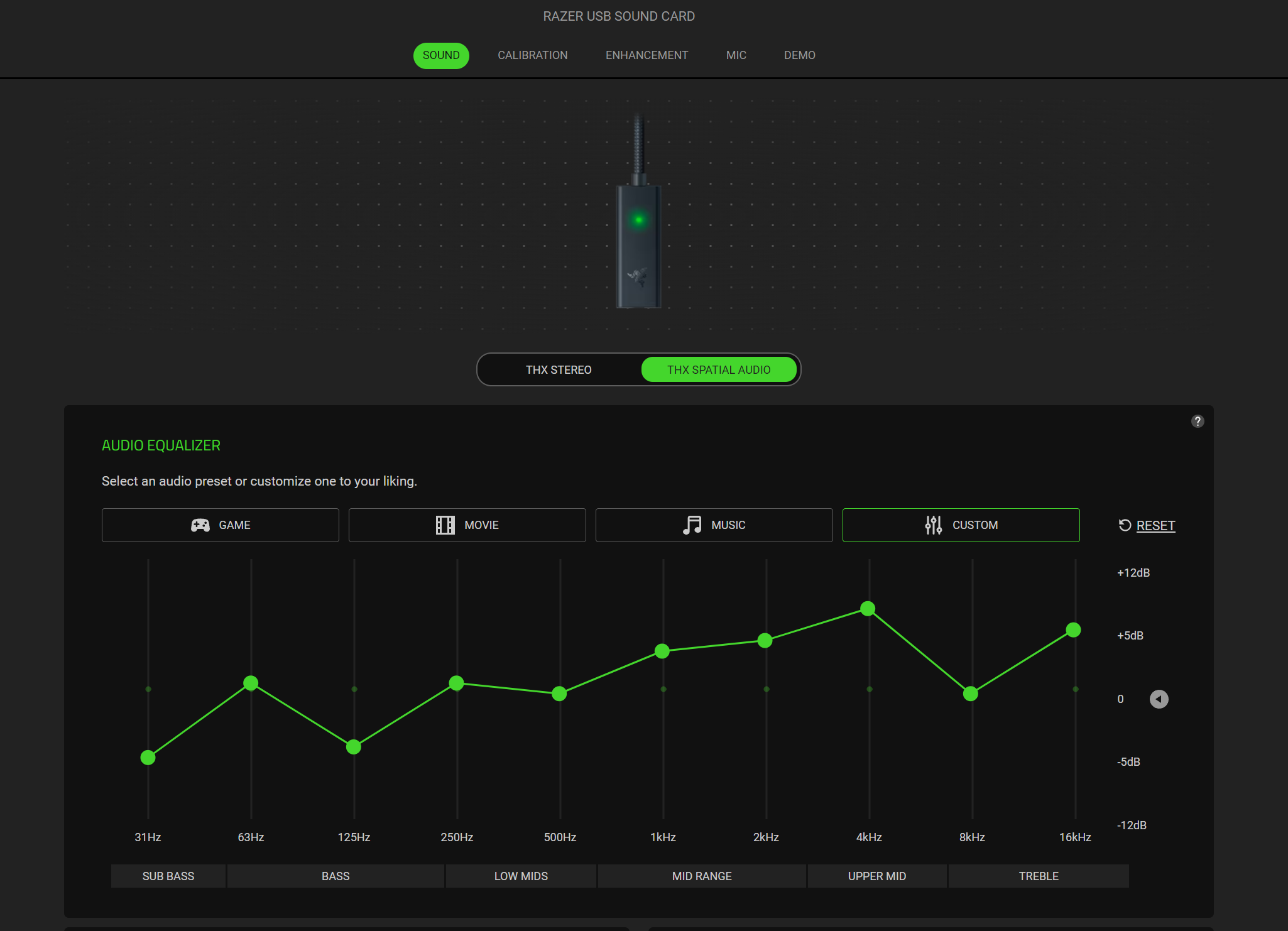Viewport: 1288px width, 931px height.
Task: Go to the MIC tab
Action: pyautogui.click(x=736, y=55)
